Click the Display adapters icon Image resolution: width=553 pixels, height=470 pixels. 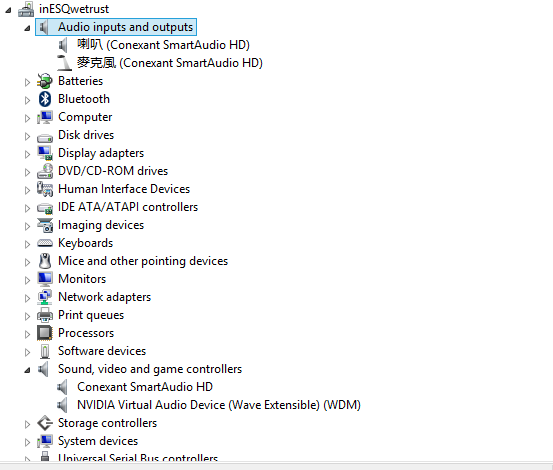point(45,153)
